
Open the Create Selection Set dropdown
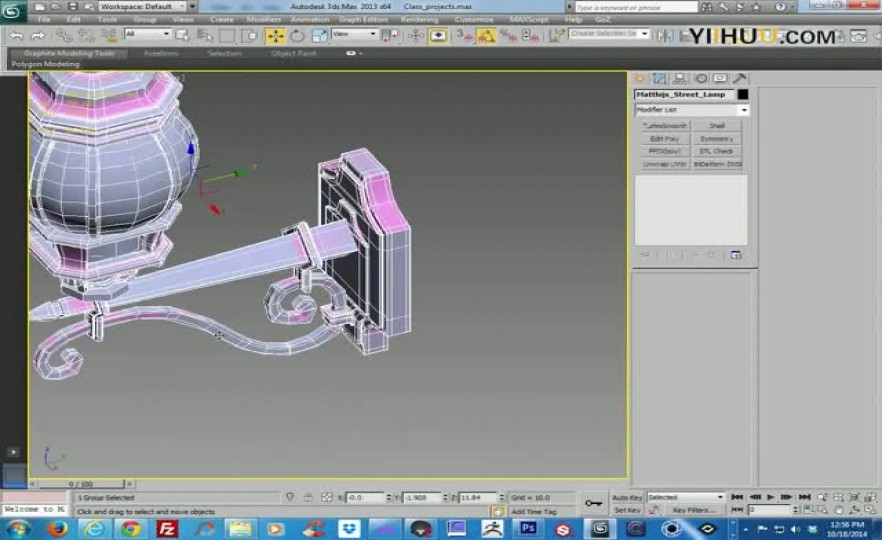609,34
